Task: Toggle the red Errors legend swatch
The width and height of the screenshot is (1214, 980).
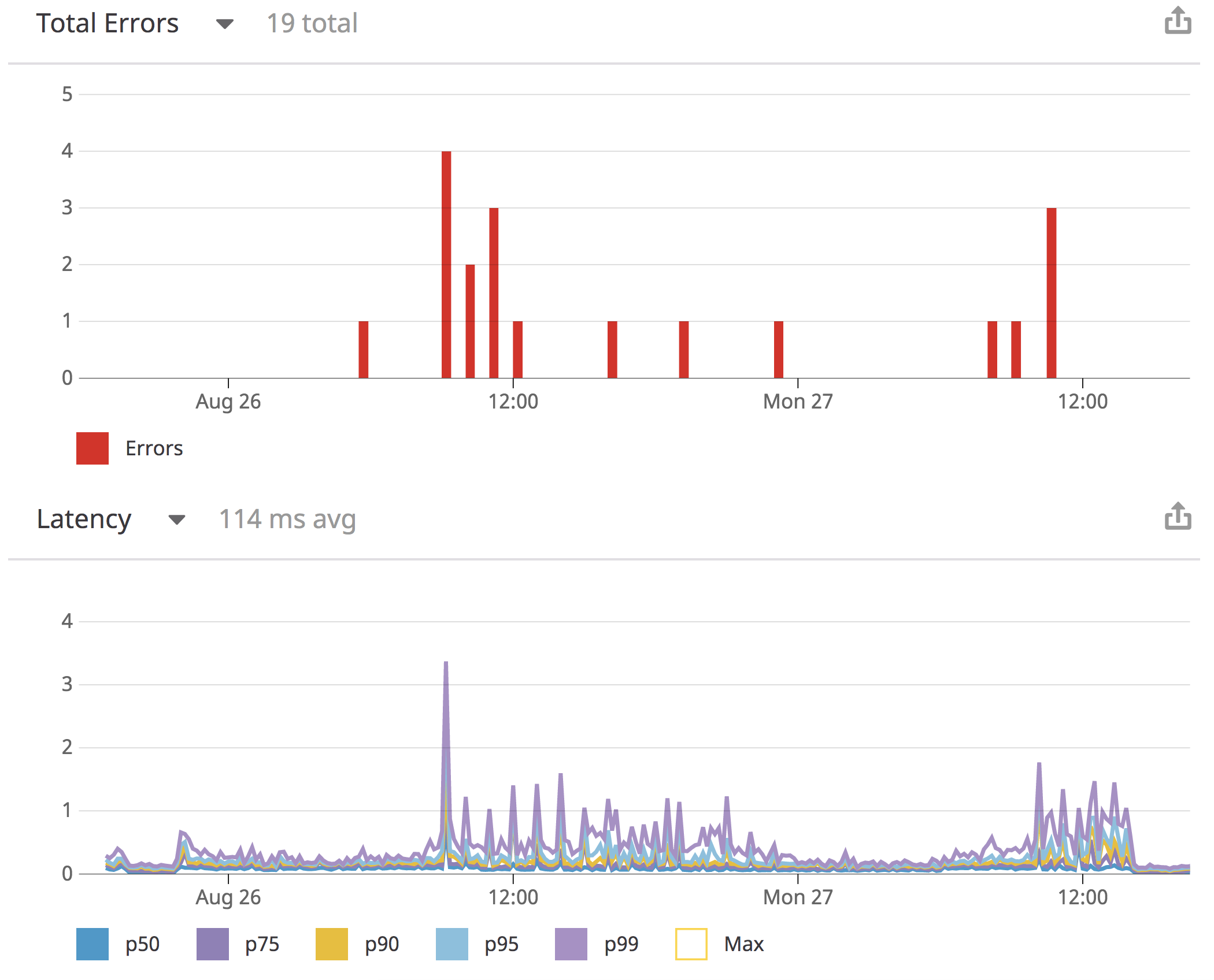Action: coord(92,448)
